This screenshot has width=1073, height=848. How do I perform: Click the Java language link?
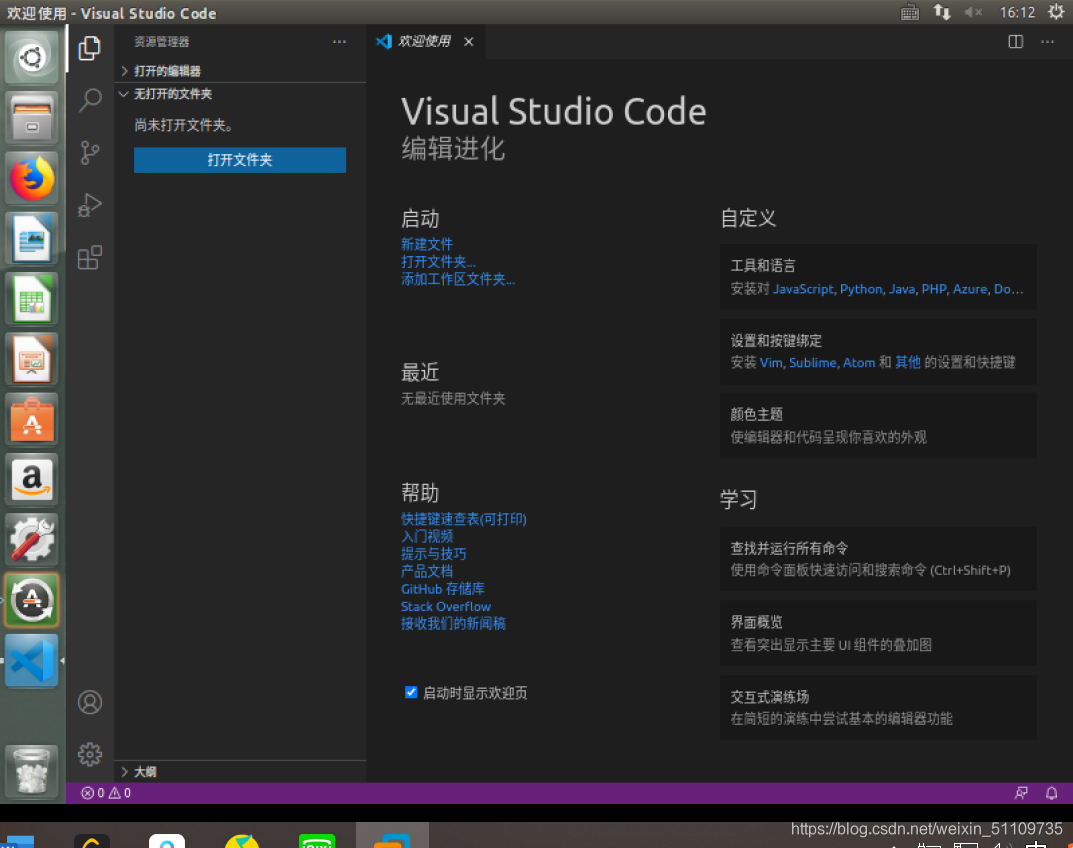(x=902, y=289)
